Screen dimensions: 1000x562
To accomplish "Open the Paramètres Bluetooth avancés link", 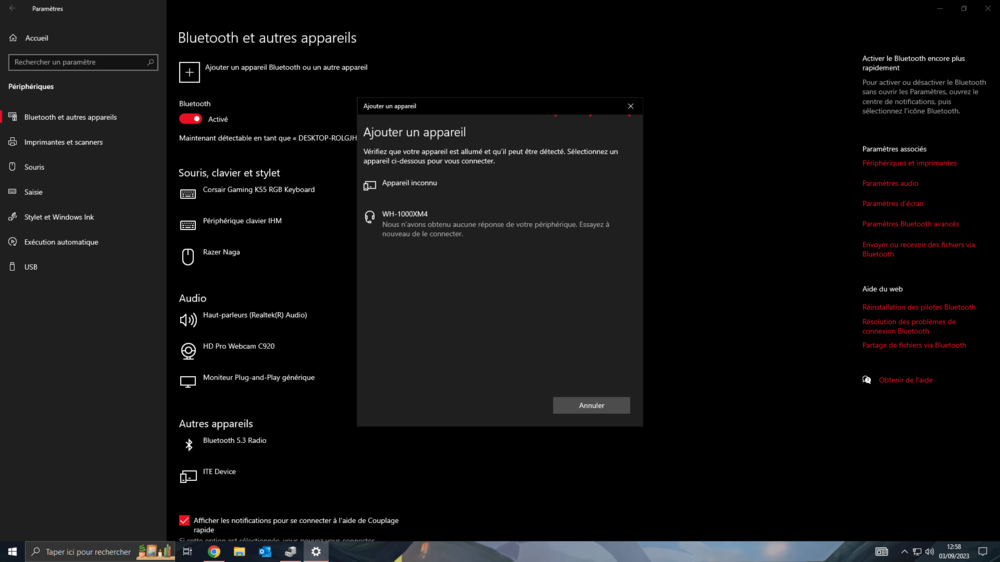I will pos(910,224).
